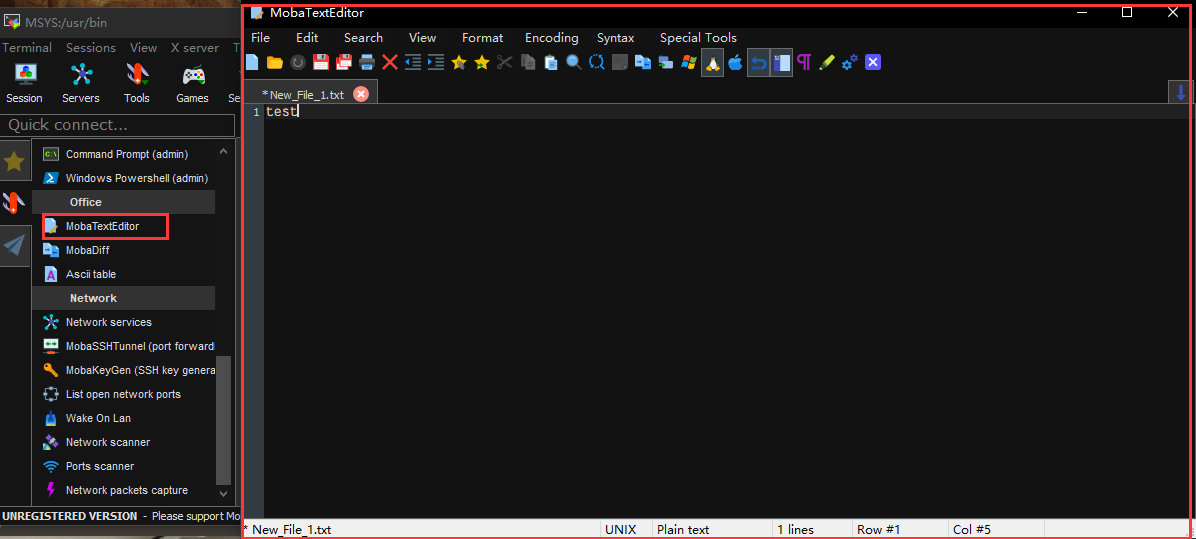Select UNIX format penguin icon
This screenshot has height=539, width=1196.
click(x=712, y=63)
